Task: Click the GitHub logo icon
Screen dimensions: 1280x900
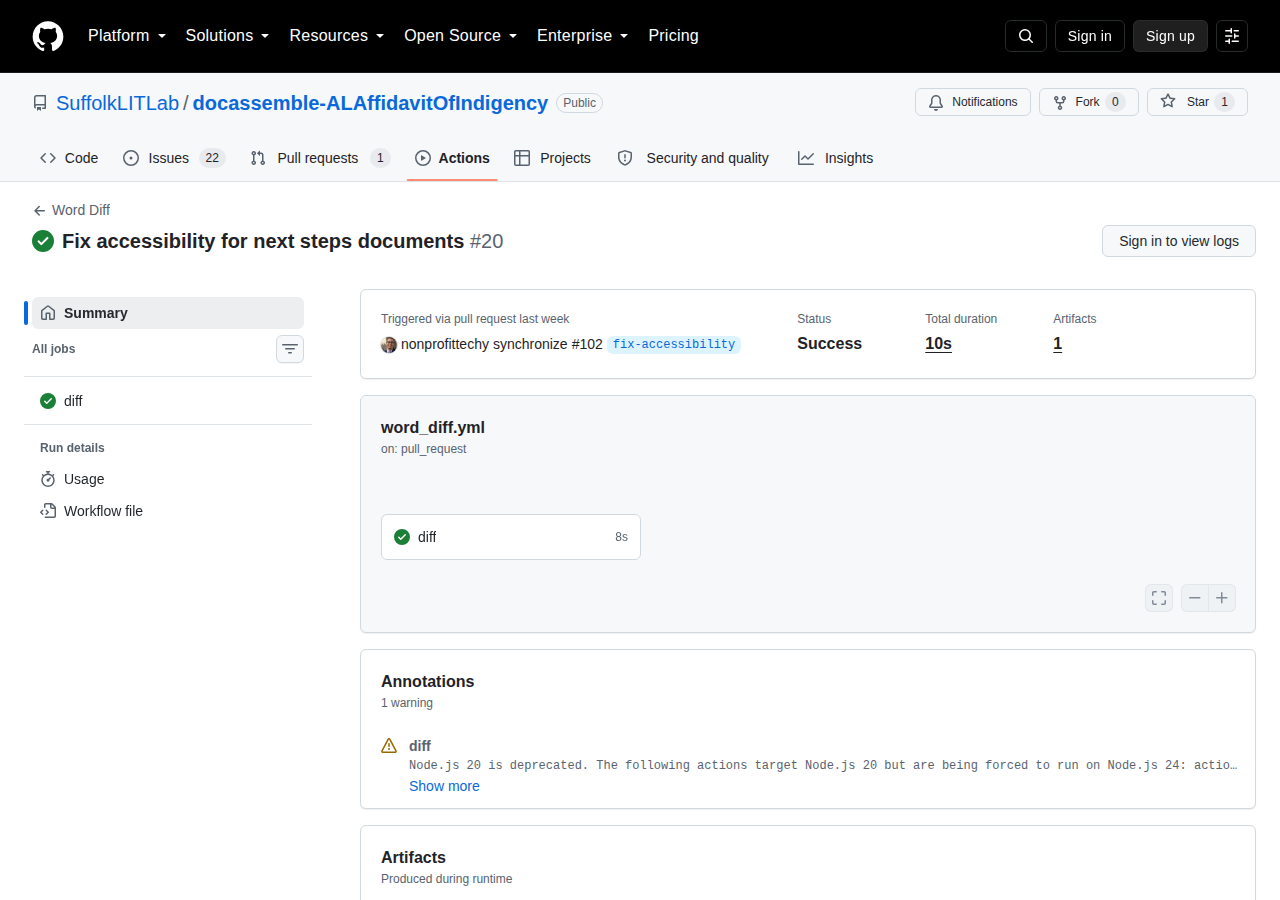Action: click(48, 36)
